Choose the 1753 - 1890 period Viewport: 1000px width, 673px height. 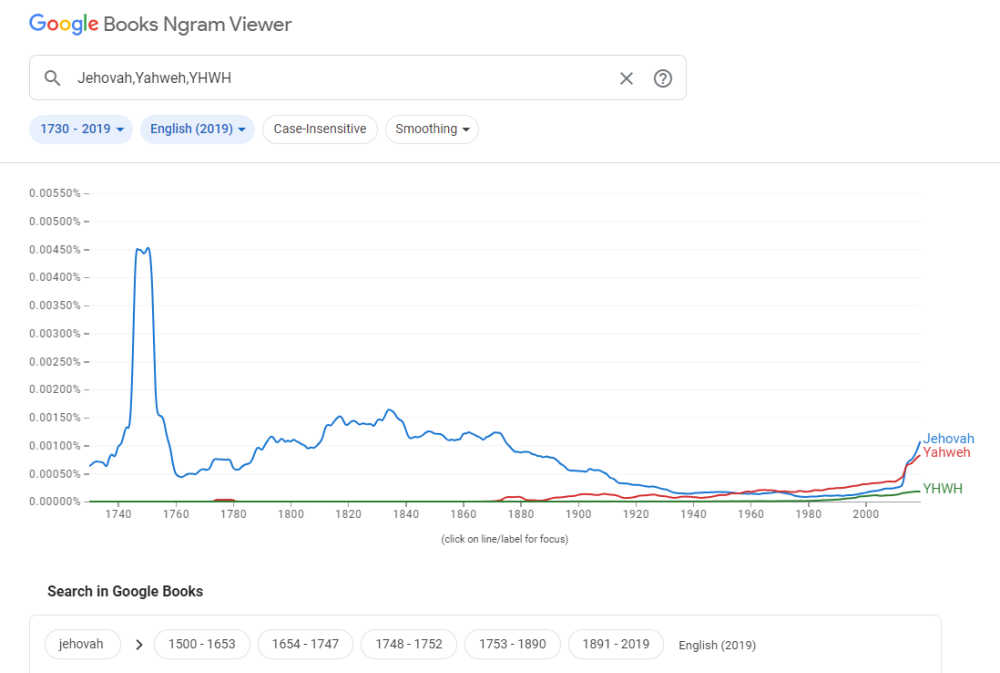512,644
